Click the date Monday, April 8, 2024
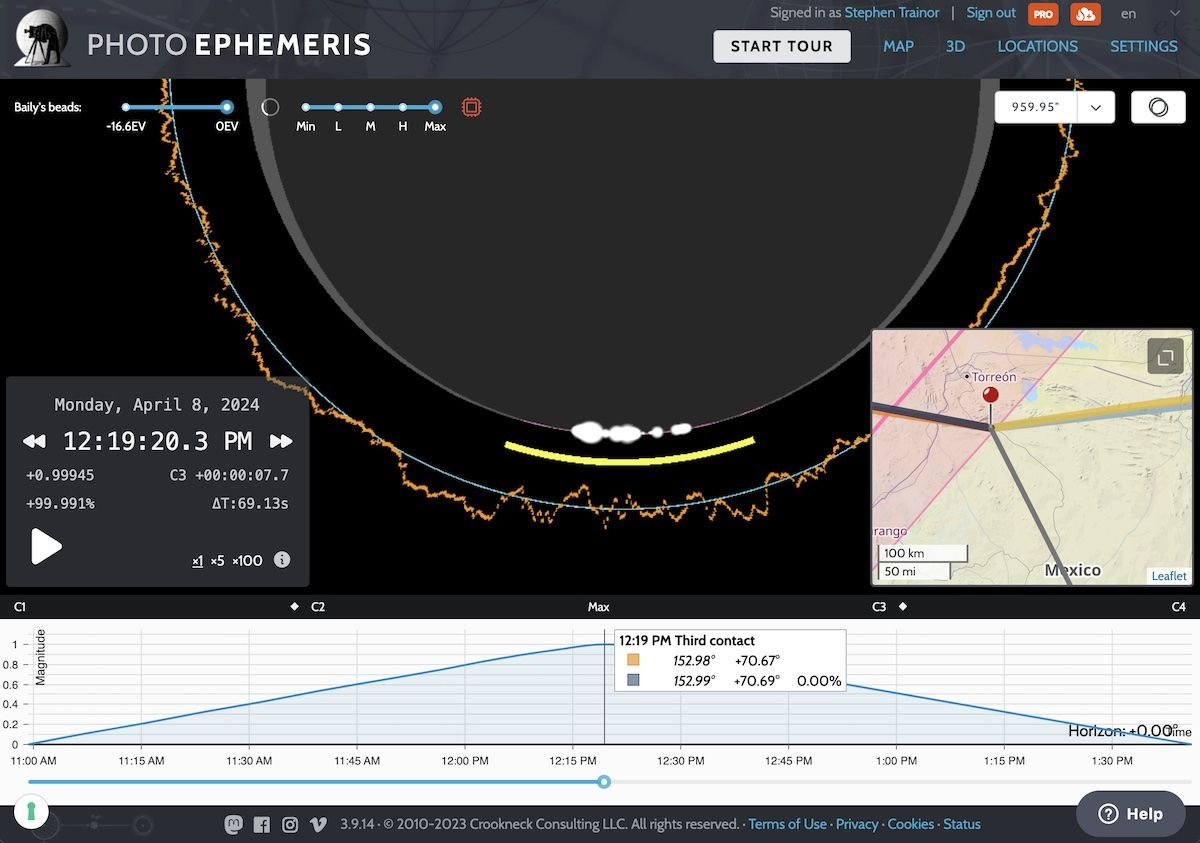1200x843 pixels. pyautogui.click(x=157, y=405)
